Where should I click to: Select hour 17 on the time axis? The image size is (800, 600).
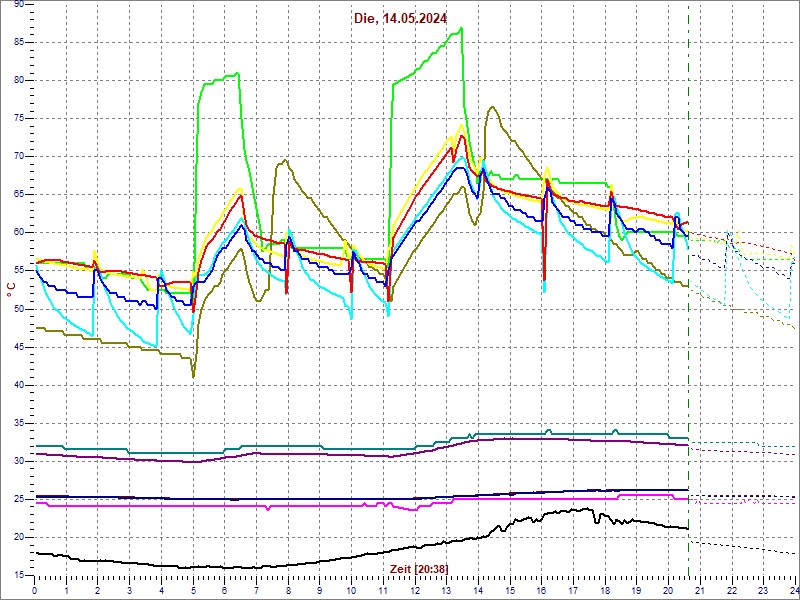pyautogui.click(x=573, y=590)
